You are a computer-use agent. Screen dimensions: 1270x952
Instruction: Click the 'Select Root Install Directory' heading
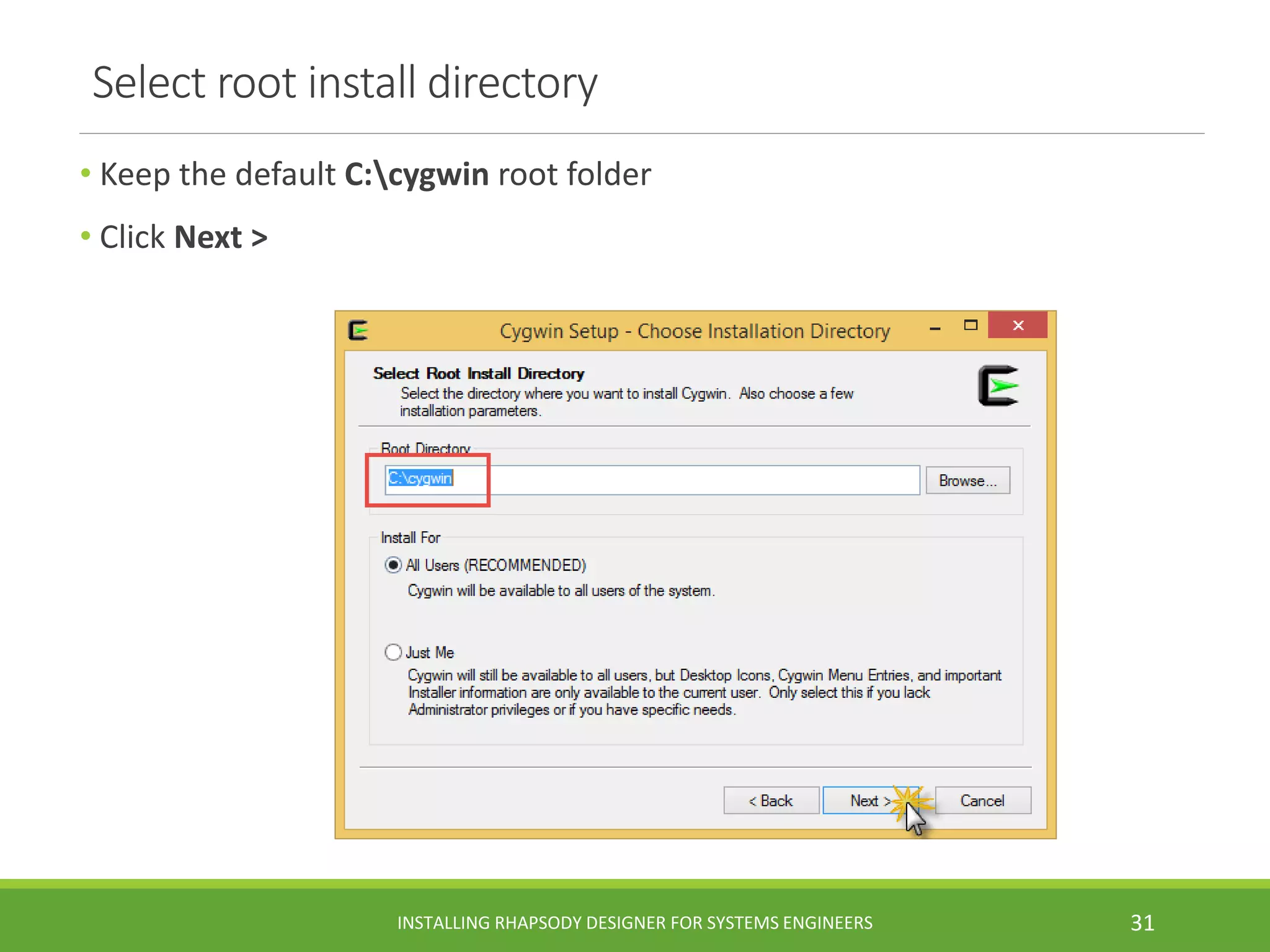tap(479, 373)
